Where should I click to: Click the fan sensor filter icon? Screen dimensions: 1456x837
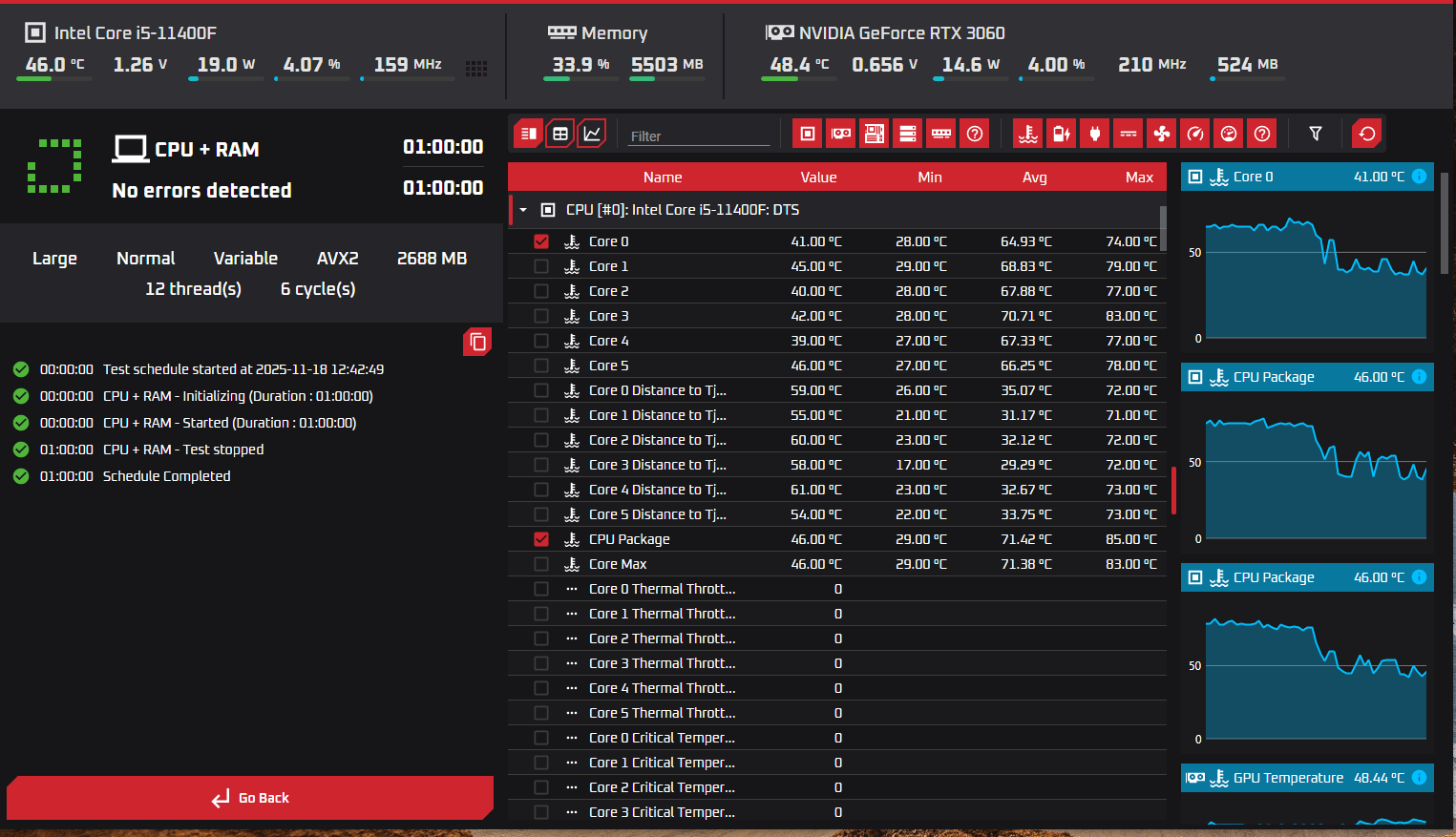click(x=1162, y=134)
